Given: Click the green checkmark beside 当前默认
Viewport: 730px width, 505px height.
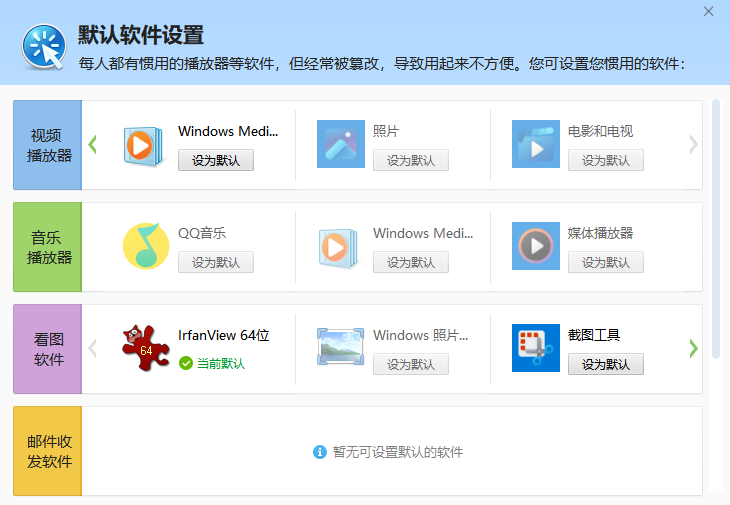Looking at the screenshot, I should pos(186,363).
